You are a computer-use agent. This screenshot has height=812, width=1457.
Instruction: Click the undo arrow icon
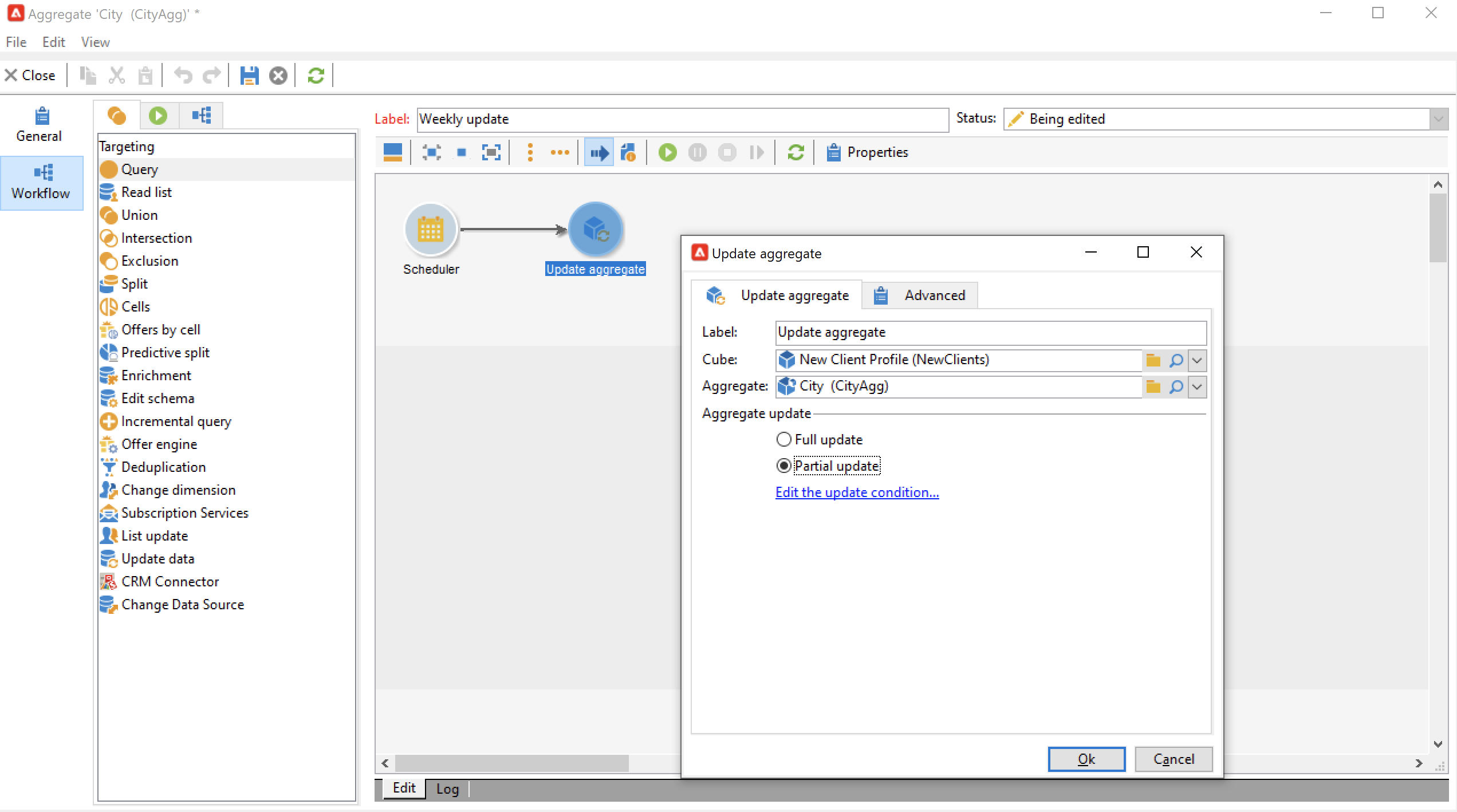click(x=183, y=76)
